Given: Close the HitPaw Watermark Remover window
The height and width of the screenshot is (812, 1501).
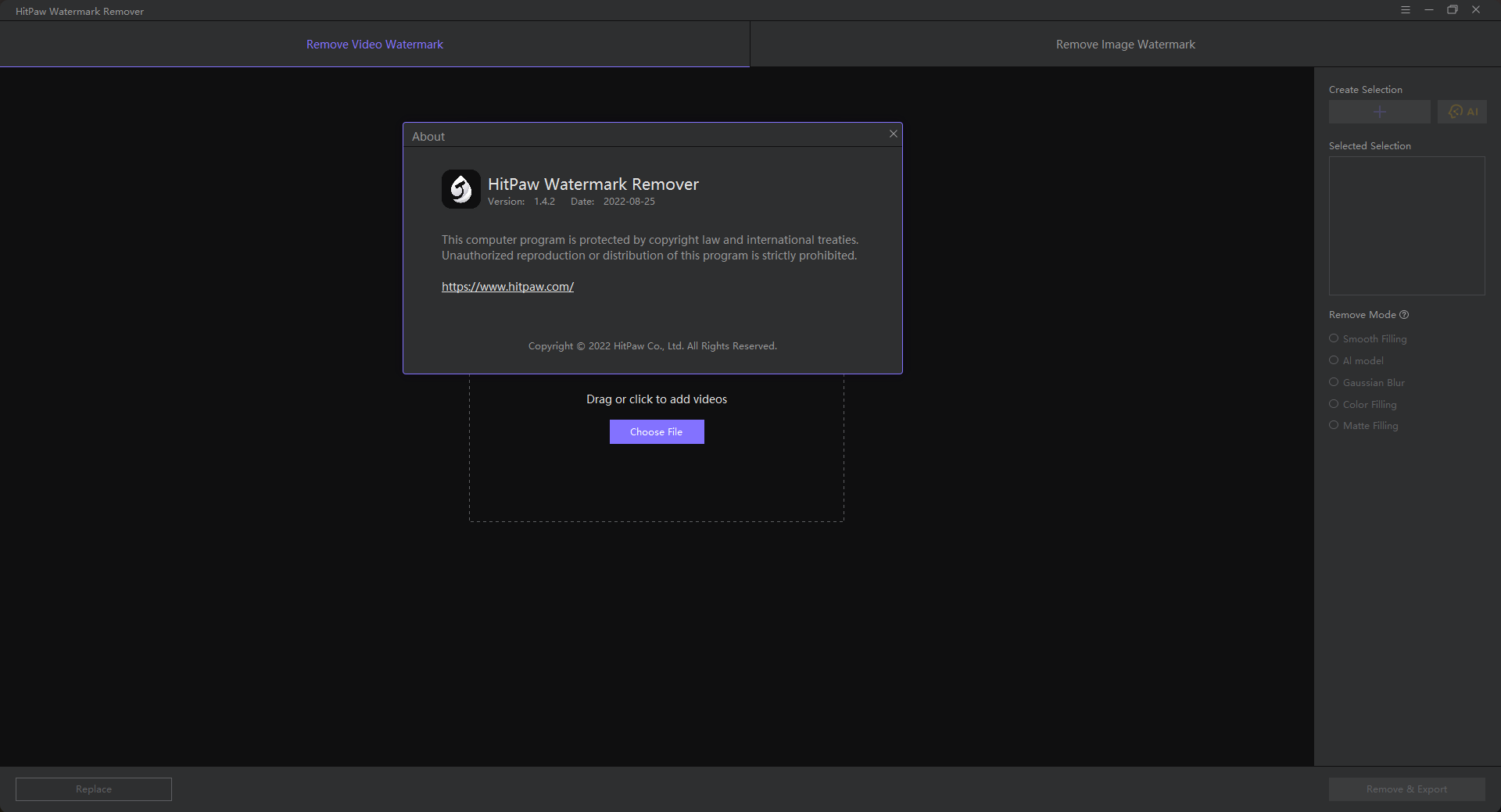Looking at the screenshot, I should (x=1476, y=10).
